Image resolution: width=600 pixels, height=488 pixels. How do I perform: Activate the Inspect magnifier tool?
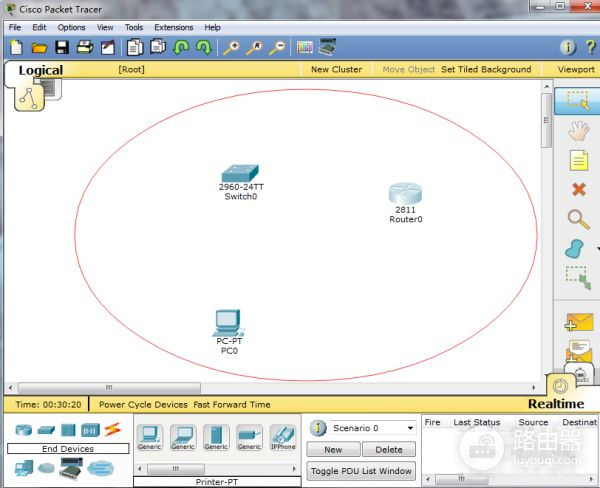578,219
